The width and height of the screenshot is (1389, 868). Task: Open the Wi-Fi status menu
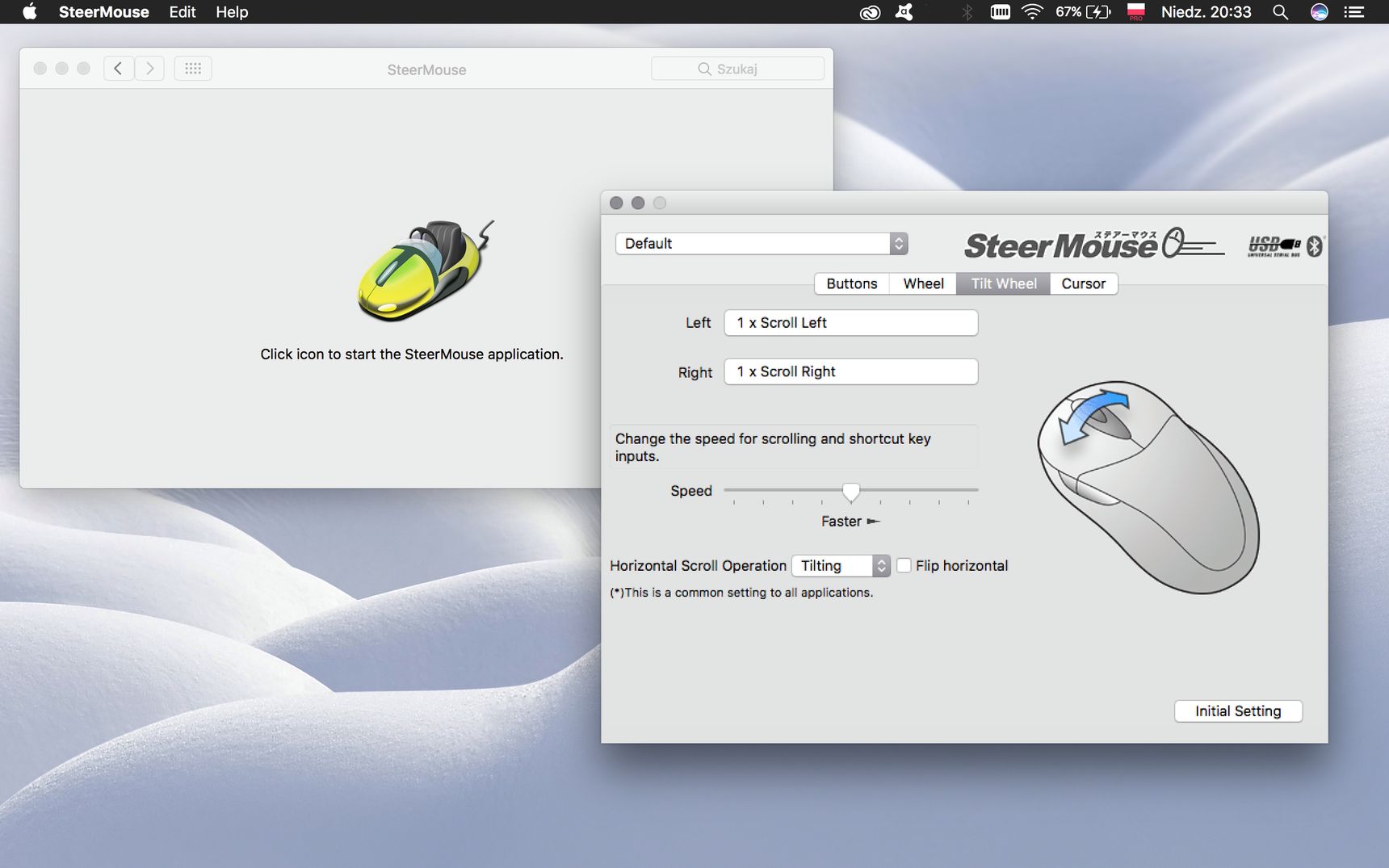[1032, 12]
